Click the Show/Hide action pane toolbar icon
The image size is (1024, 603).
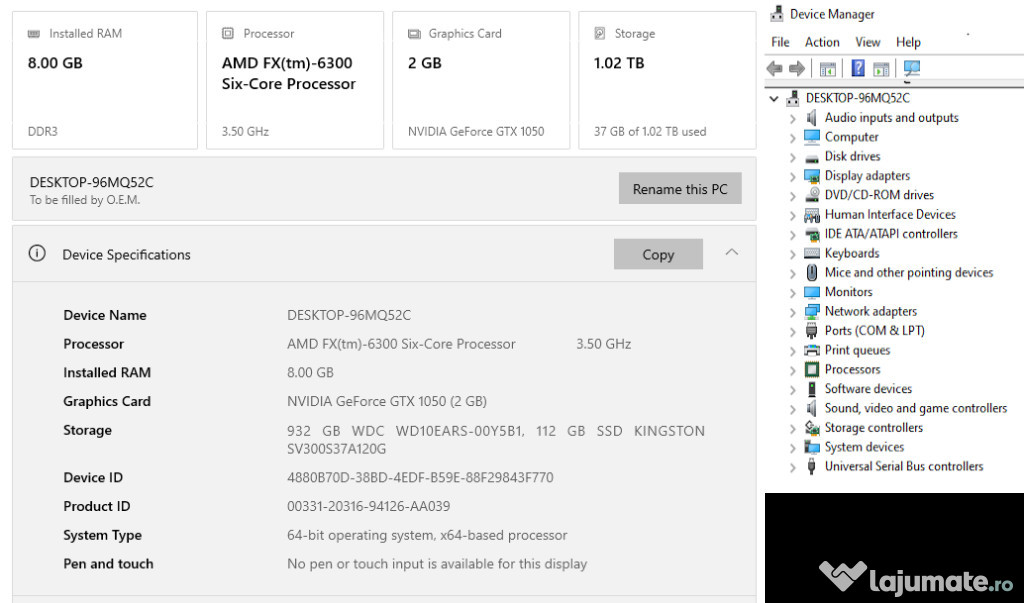(881, 69)
